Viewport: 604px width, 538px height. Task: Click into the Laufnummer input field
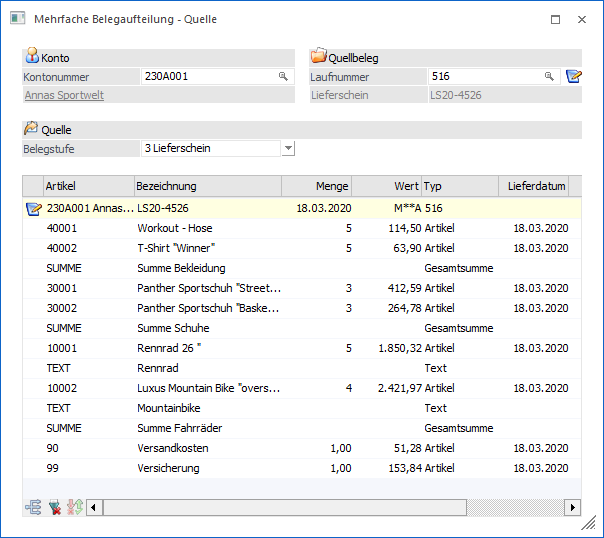[484, 76]
